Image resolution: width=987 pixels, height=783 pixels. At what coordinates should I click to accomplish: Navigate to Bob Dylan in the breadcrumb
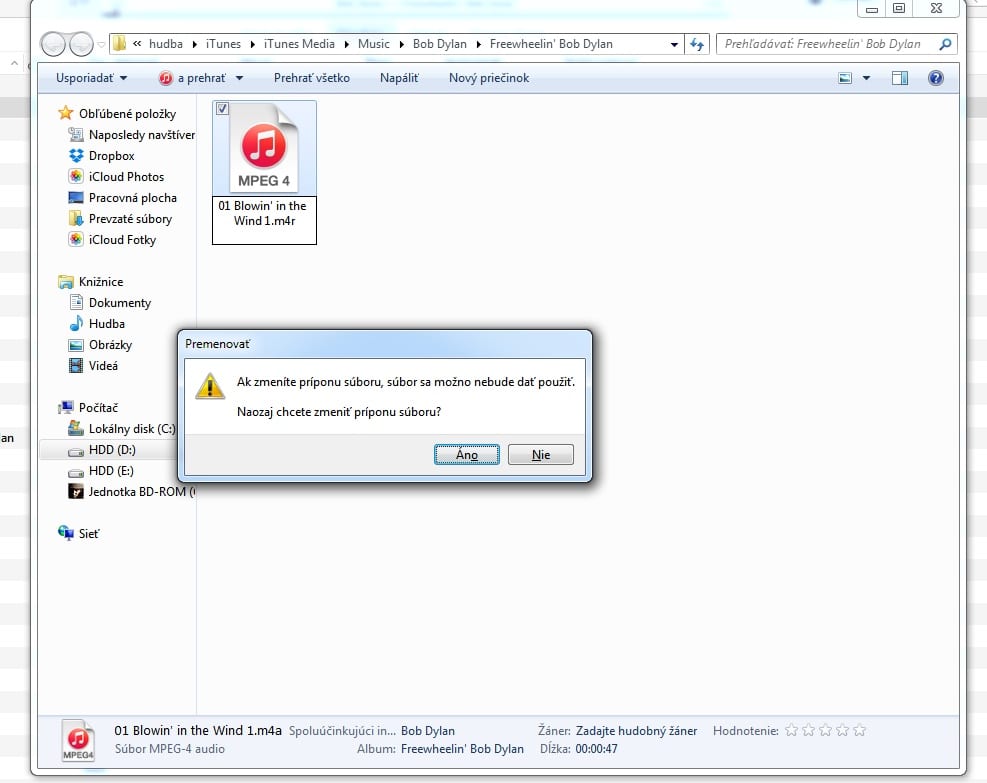(x=439, y=44)
